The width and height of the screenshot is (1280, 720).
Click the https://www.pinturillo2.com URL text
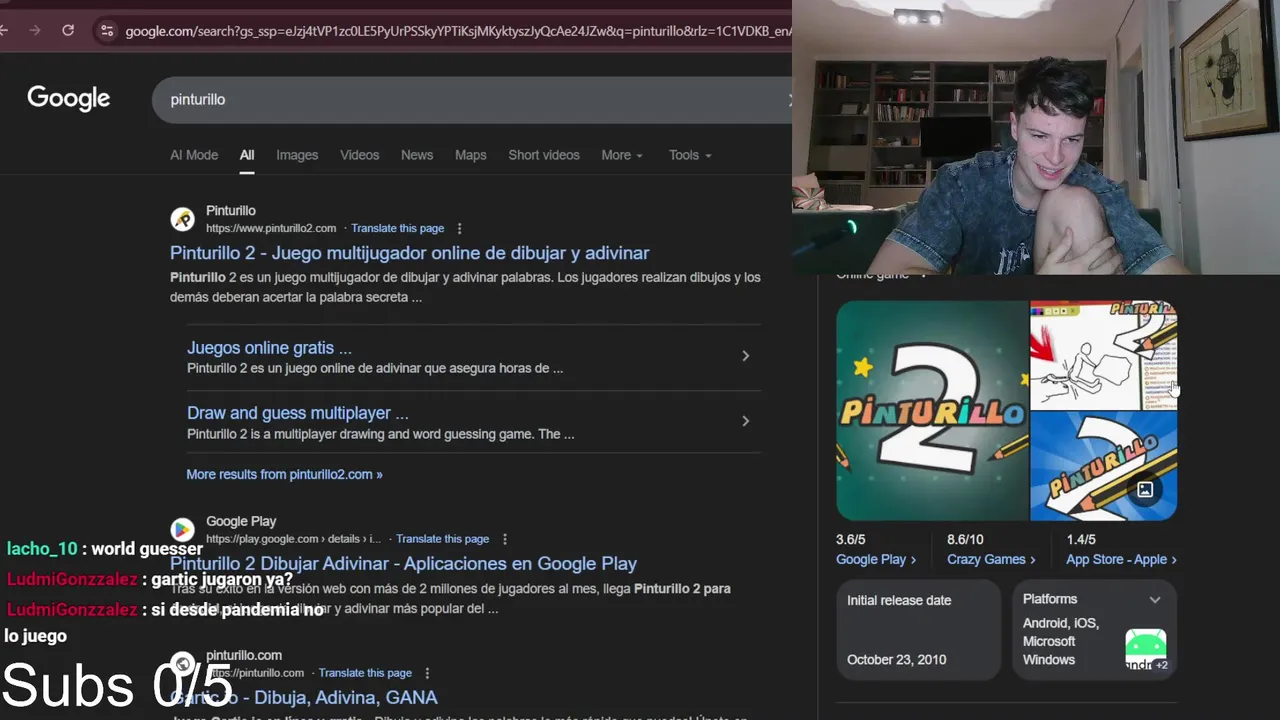point(271,228)
